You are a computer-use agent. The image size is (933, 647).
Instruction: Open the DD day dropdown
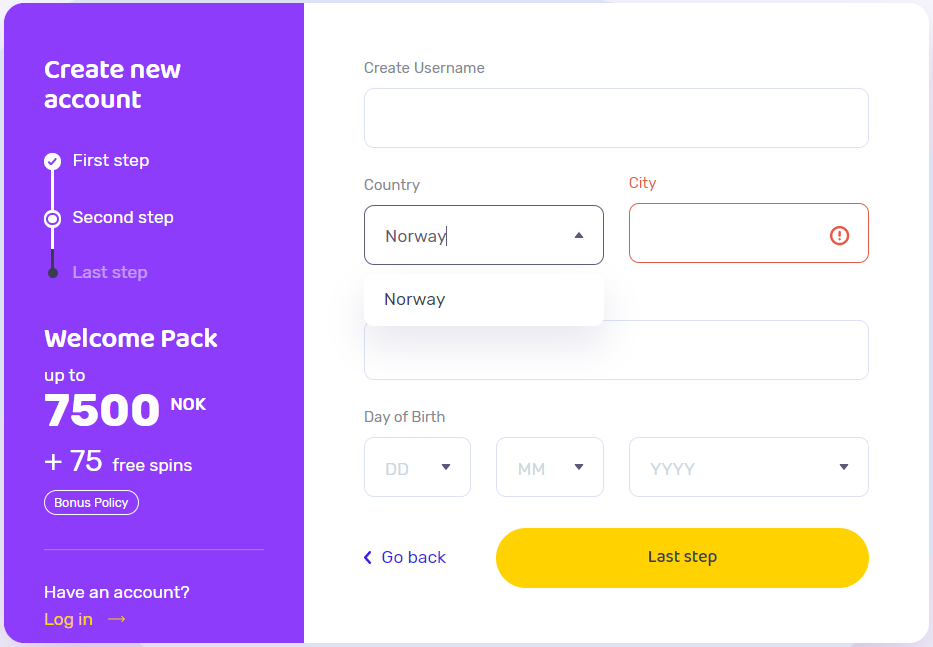pyautogui.click(x=417, y=467)
